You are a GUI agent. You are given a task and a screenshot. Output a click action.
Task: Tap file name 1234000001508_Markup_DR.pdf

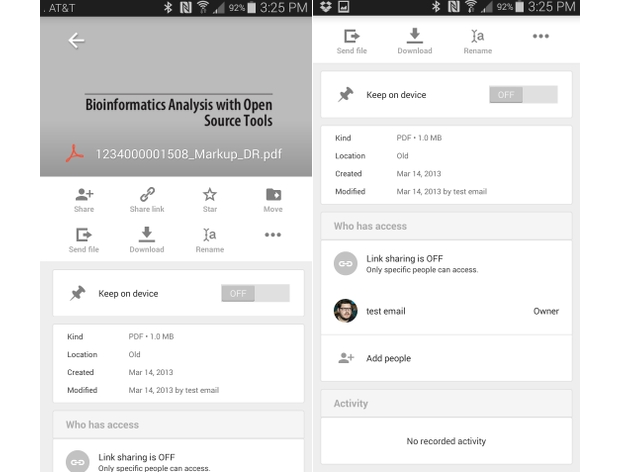pyautogui.click(x=188, y=154)
